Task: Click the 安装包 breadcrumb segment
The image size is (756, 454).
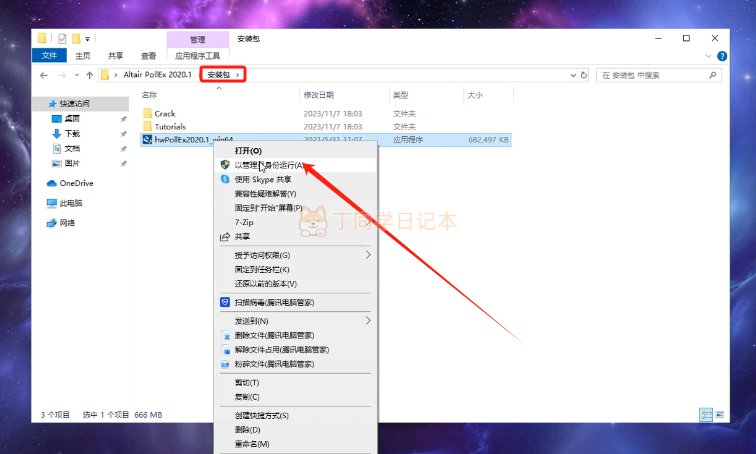Action: point(218,75)
